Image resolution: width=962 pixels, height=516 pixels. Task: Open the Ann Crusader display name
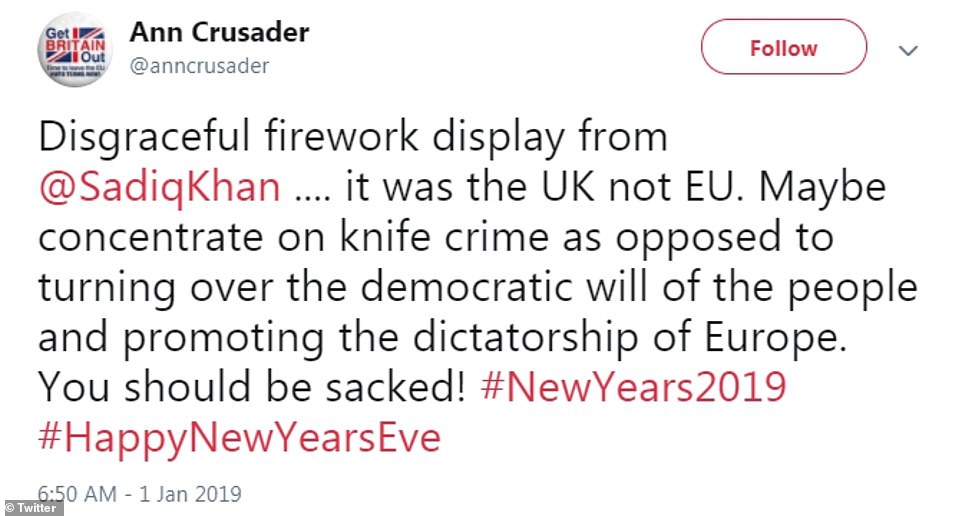(x=219, y=32)
